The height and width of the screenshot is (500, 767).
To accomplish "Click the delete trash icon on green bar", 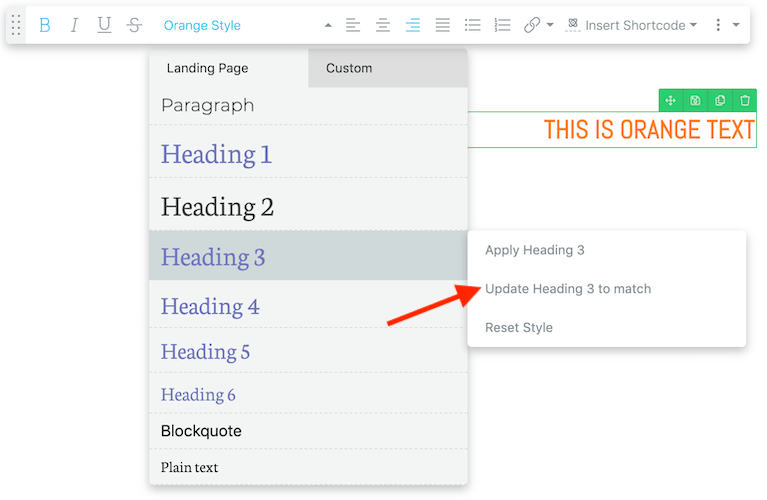I will 744,100.
